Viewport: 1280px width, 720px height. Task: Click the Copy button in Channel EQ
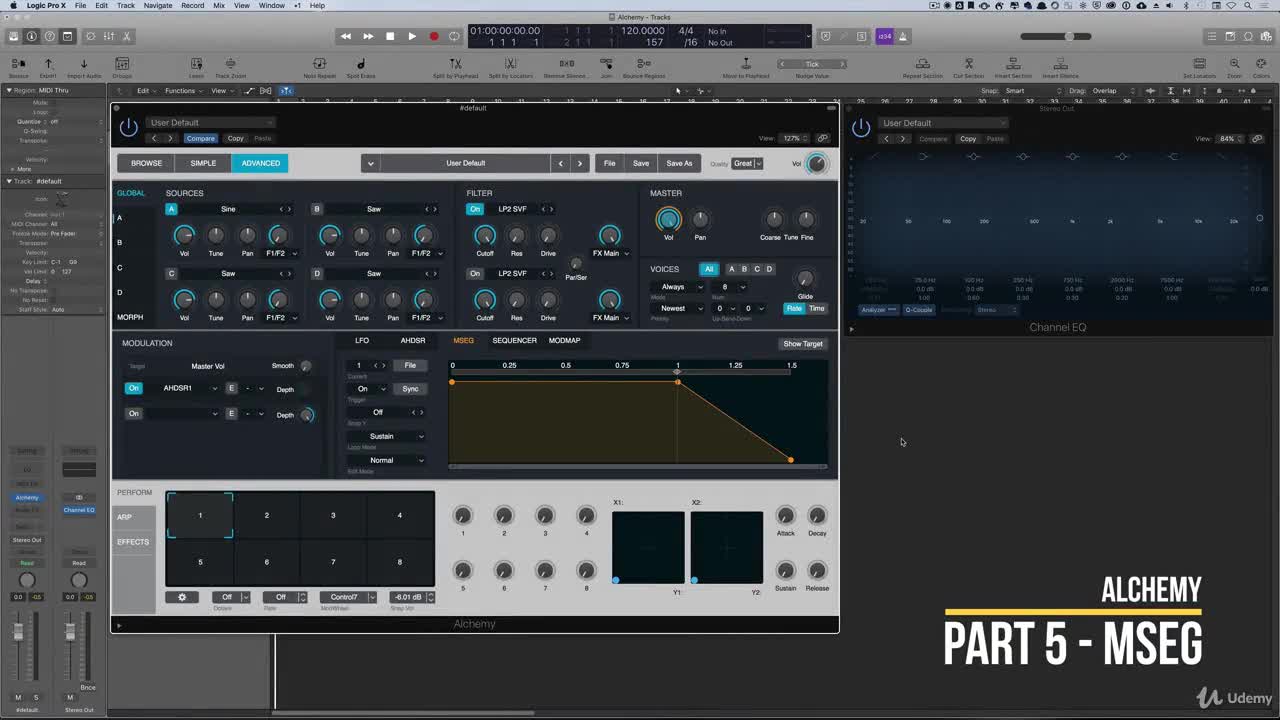tap(968, 139)
